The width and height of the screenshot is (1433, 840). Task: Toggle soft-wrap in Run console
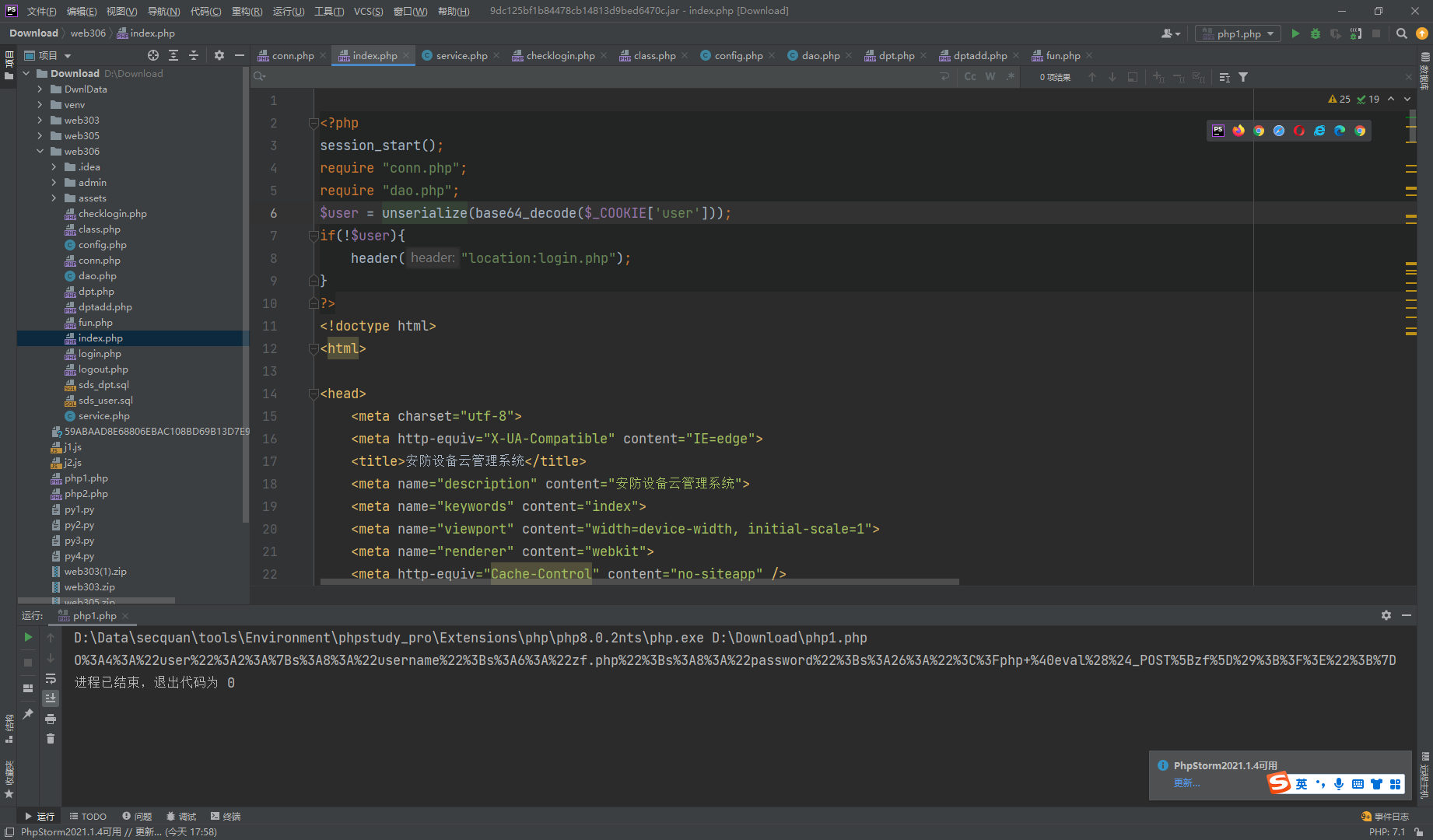[x=51, y=678]
